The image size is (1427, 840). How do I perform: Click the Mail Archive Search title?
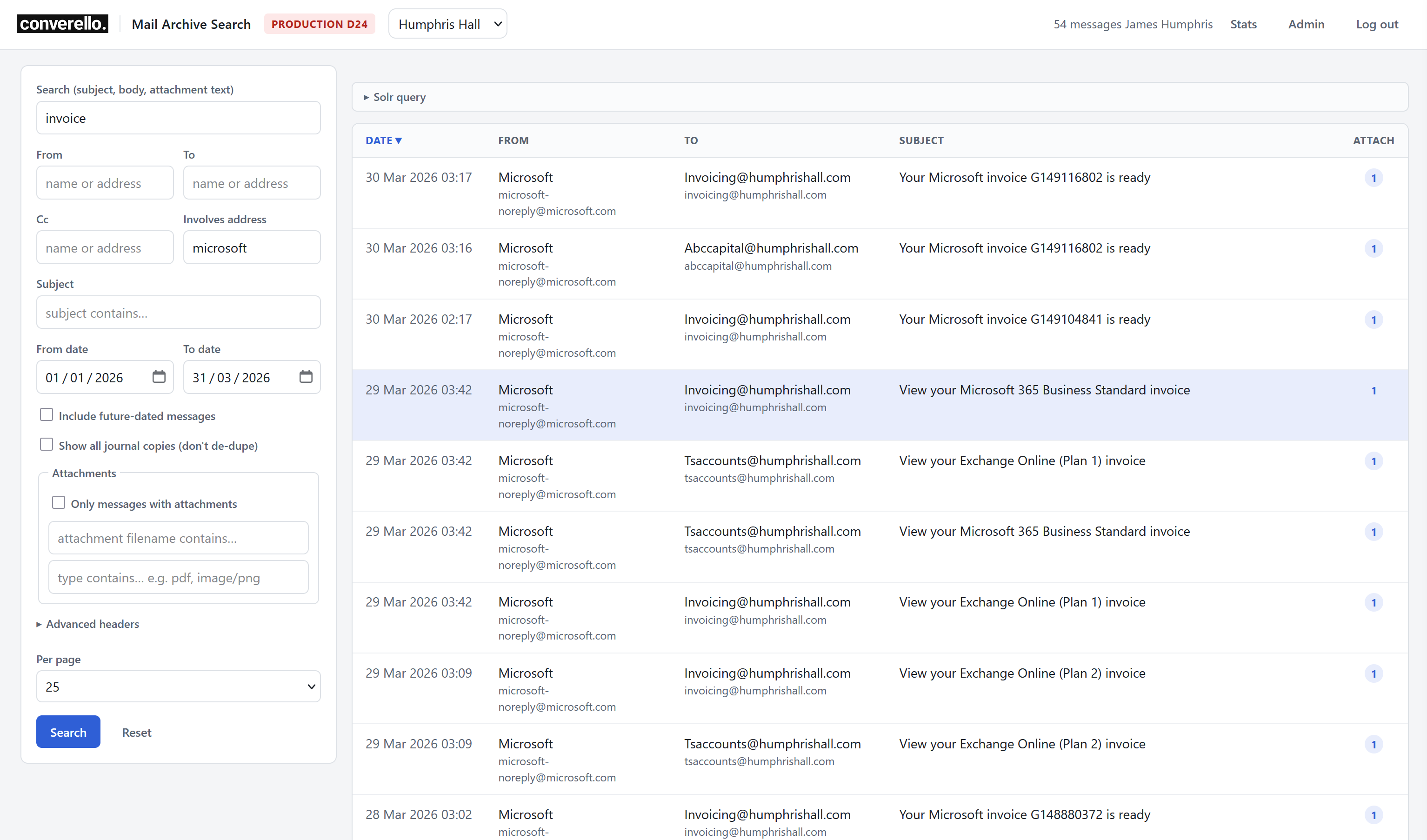pos(192,24)
